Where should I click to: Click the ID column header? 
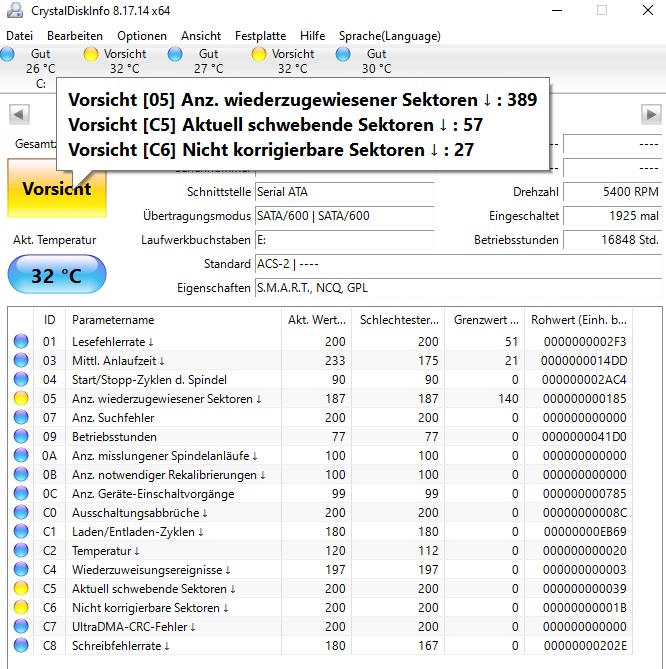pyautogui.click(x=49, y=320)
